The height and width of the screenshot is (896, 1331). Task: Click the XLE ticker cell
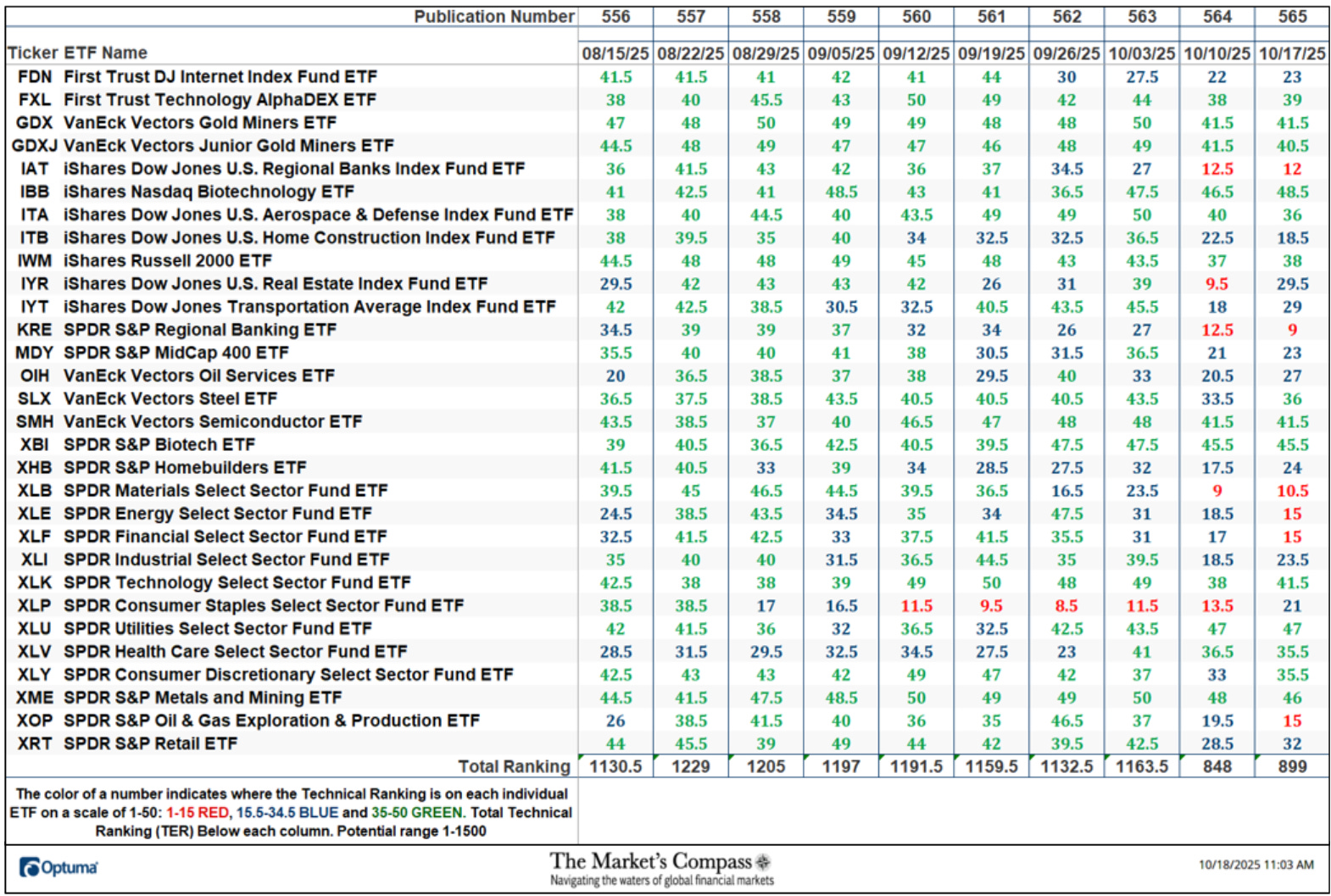tap(34, 514)
